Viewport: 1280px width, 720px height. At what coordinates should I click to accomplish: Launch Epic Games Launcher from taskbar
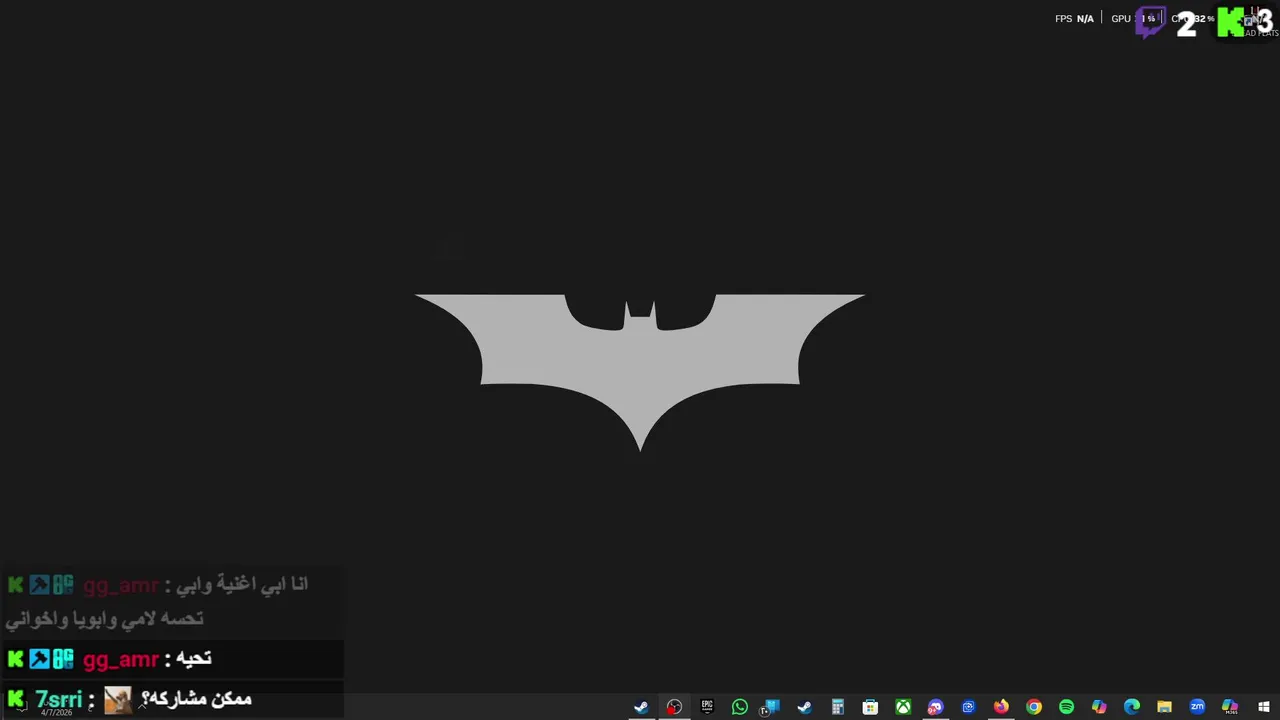tap(707, 707)
